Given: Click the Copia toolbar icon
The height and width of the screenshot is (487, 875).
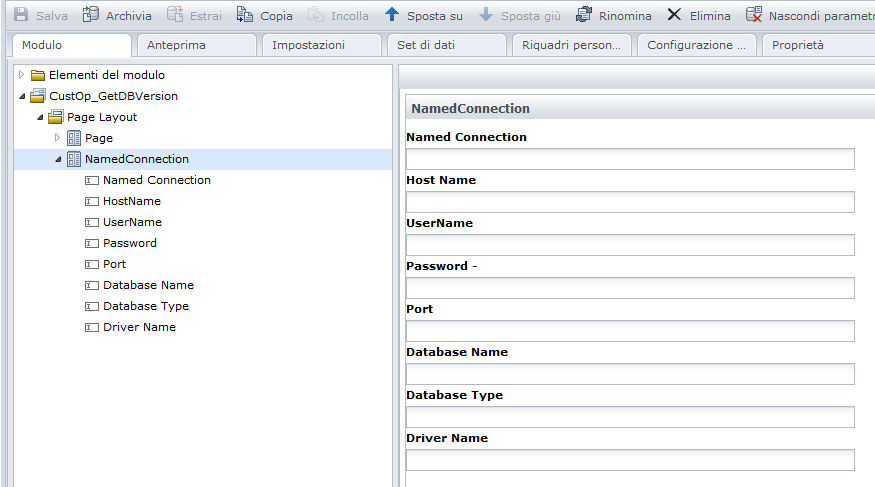Looking at the screenshot, I should 245,15.
